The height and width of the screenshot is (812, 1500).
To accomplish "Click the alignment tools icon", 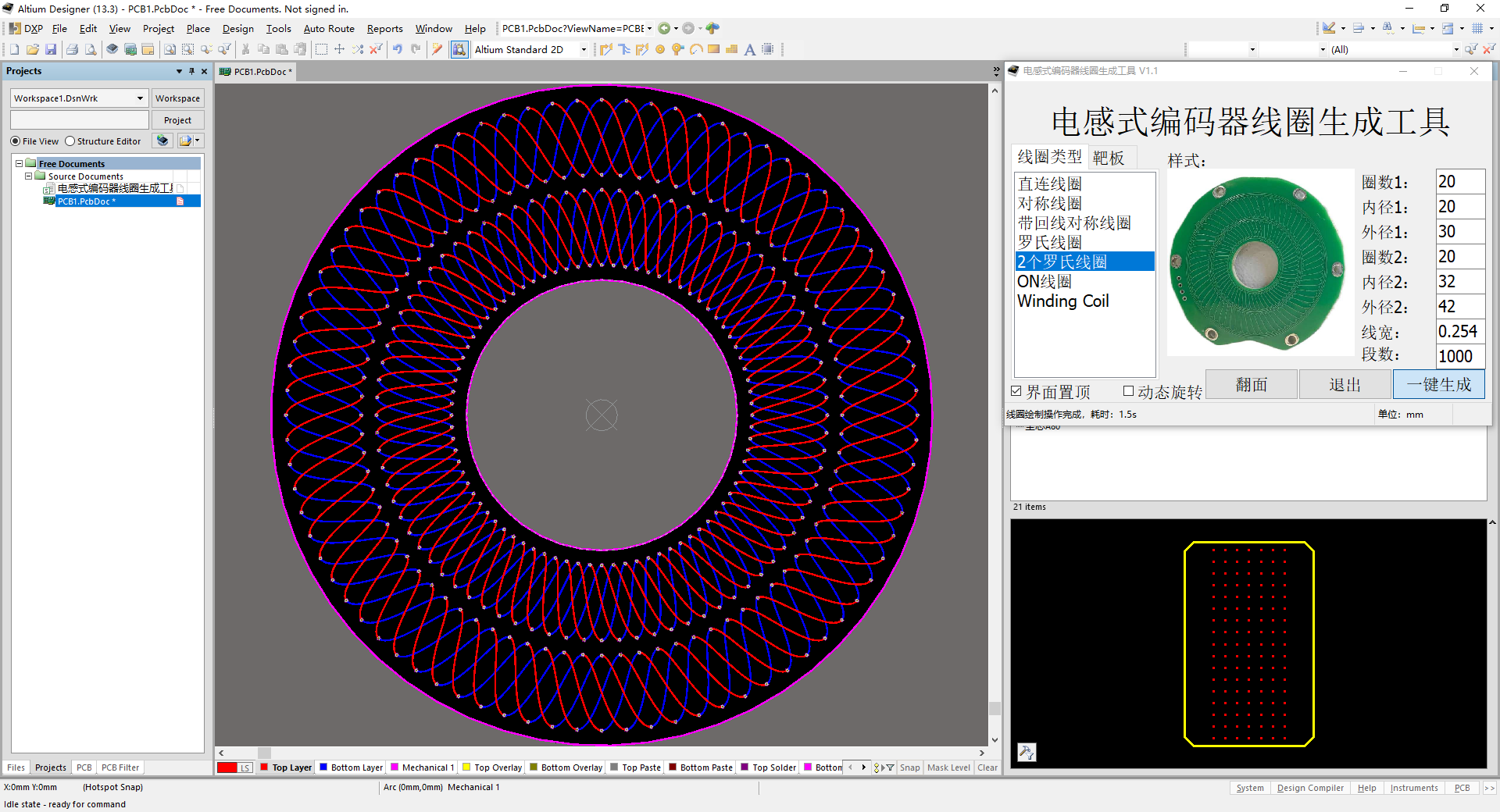I will [1359, 28].
